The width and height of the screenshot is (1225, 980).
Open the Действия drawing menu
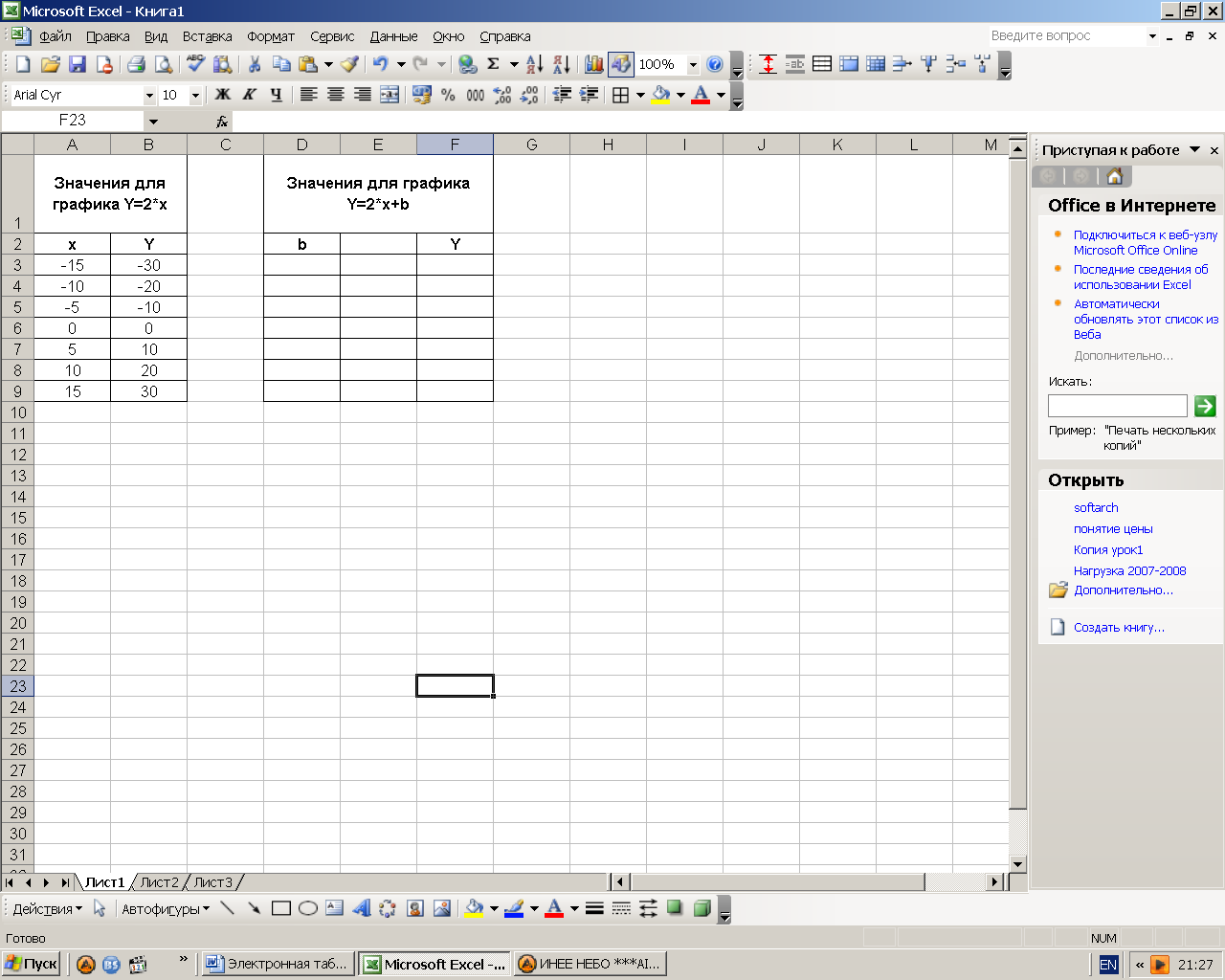(47, 908)
